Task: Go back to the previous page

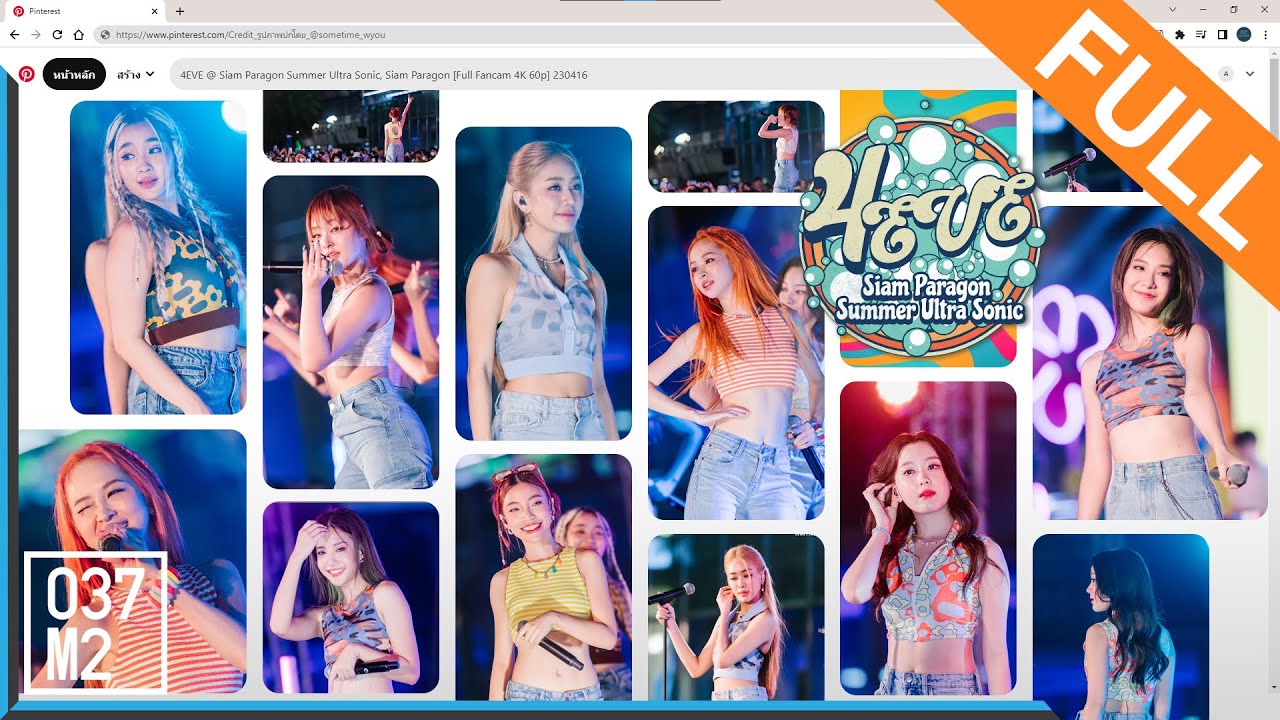Action: pos(14,34)
